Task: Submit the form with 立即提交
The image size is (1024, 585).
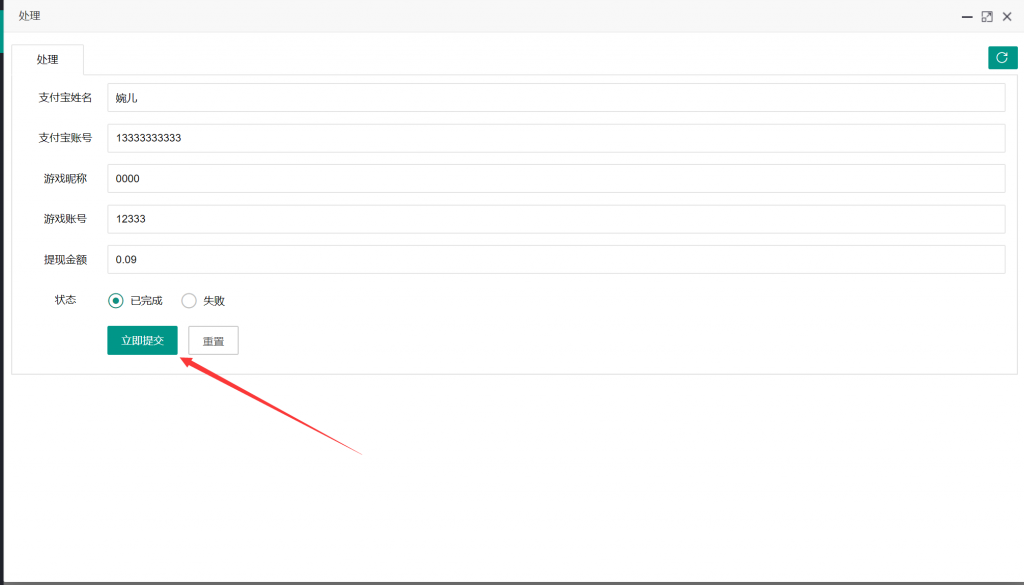Action: click(142, 340)
